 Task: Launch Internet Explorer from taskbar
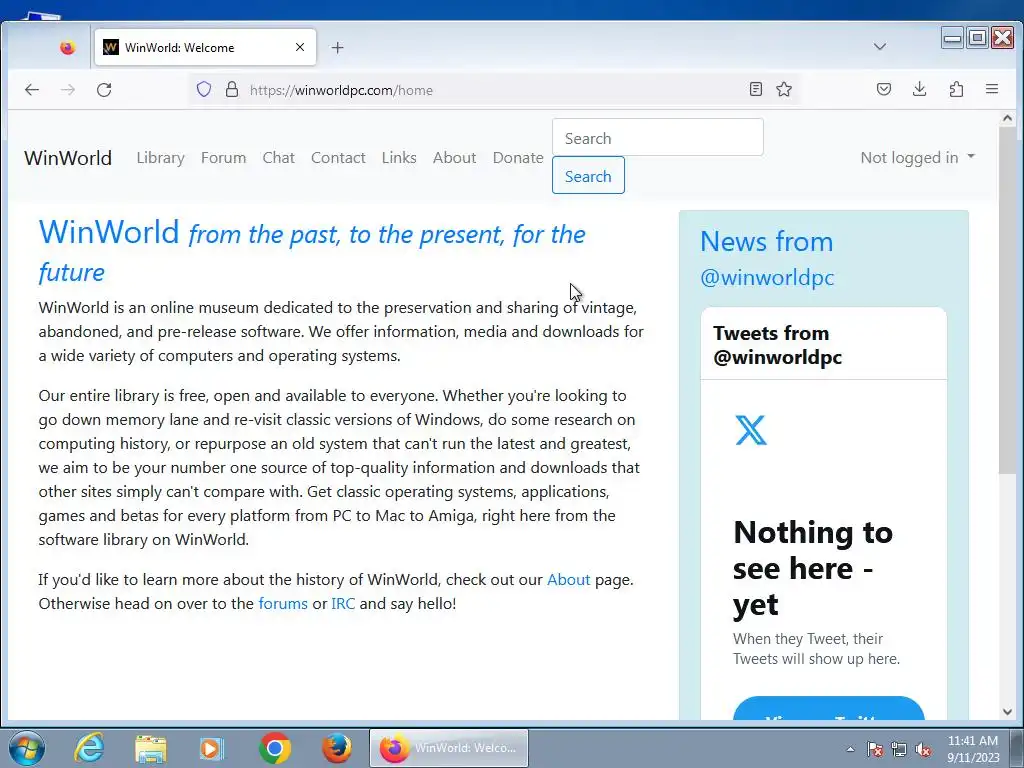[x=89, y=748]
